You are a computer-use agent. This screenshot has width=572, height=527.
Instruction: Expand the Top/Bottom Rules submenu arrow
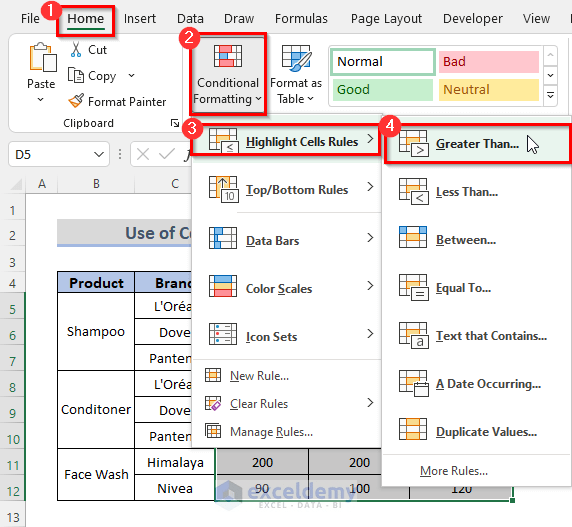[370, 187]
